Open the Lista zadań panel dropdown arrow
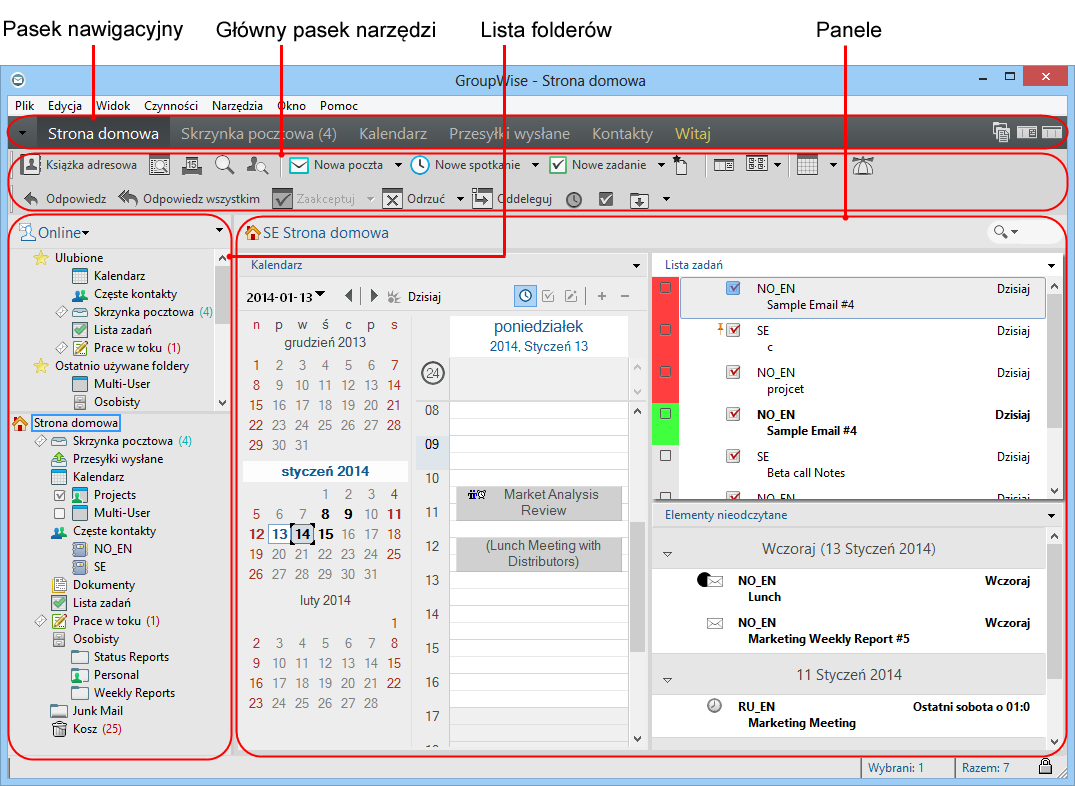This screenshot has height=786, width=1075. coord(1052,265)
